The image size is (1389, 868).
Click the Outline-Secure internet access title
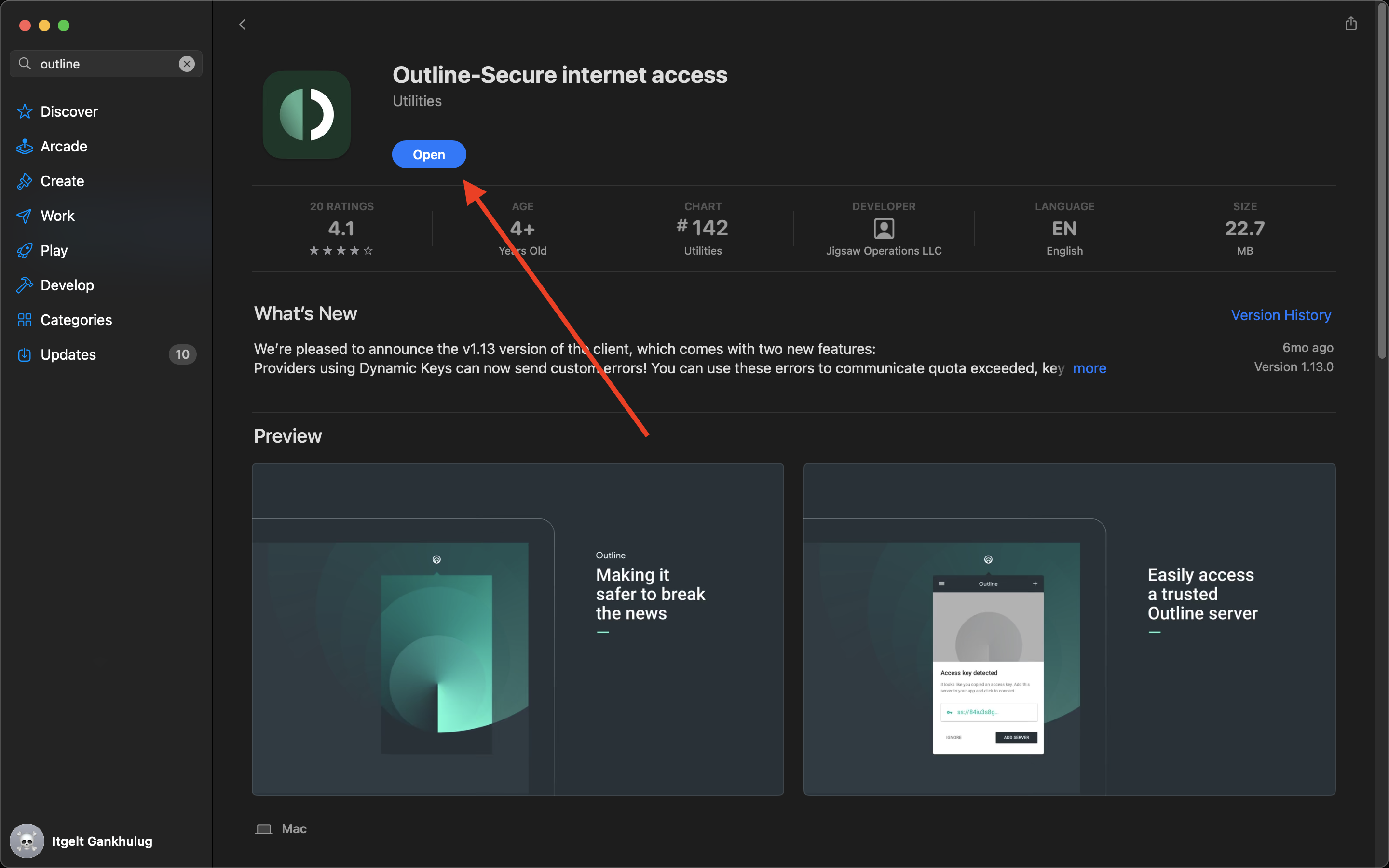pyautogui.click(x=559, y=75)
